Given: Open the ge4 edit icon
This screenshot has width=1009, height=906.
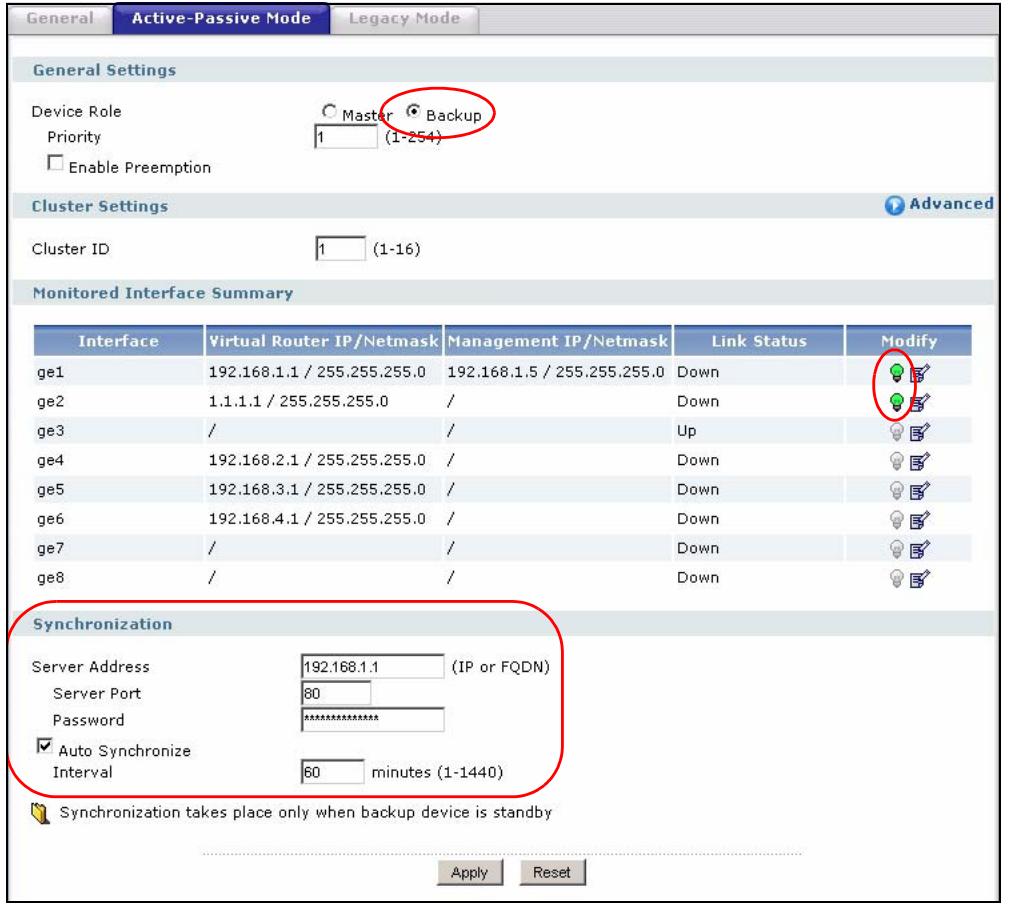Looking at the screenshot, I should pos(920,462).
